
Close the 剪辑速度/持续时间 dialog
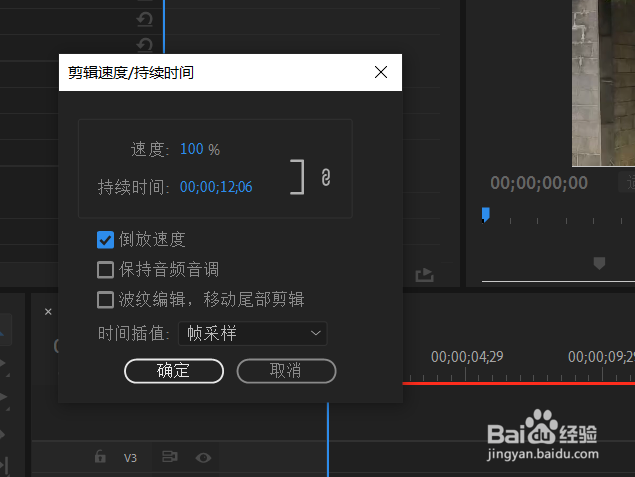381,72
